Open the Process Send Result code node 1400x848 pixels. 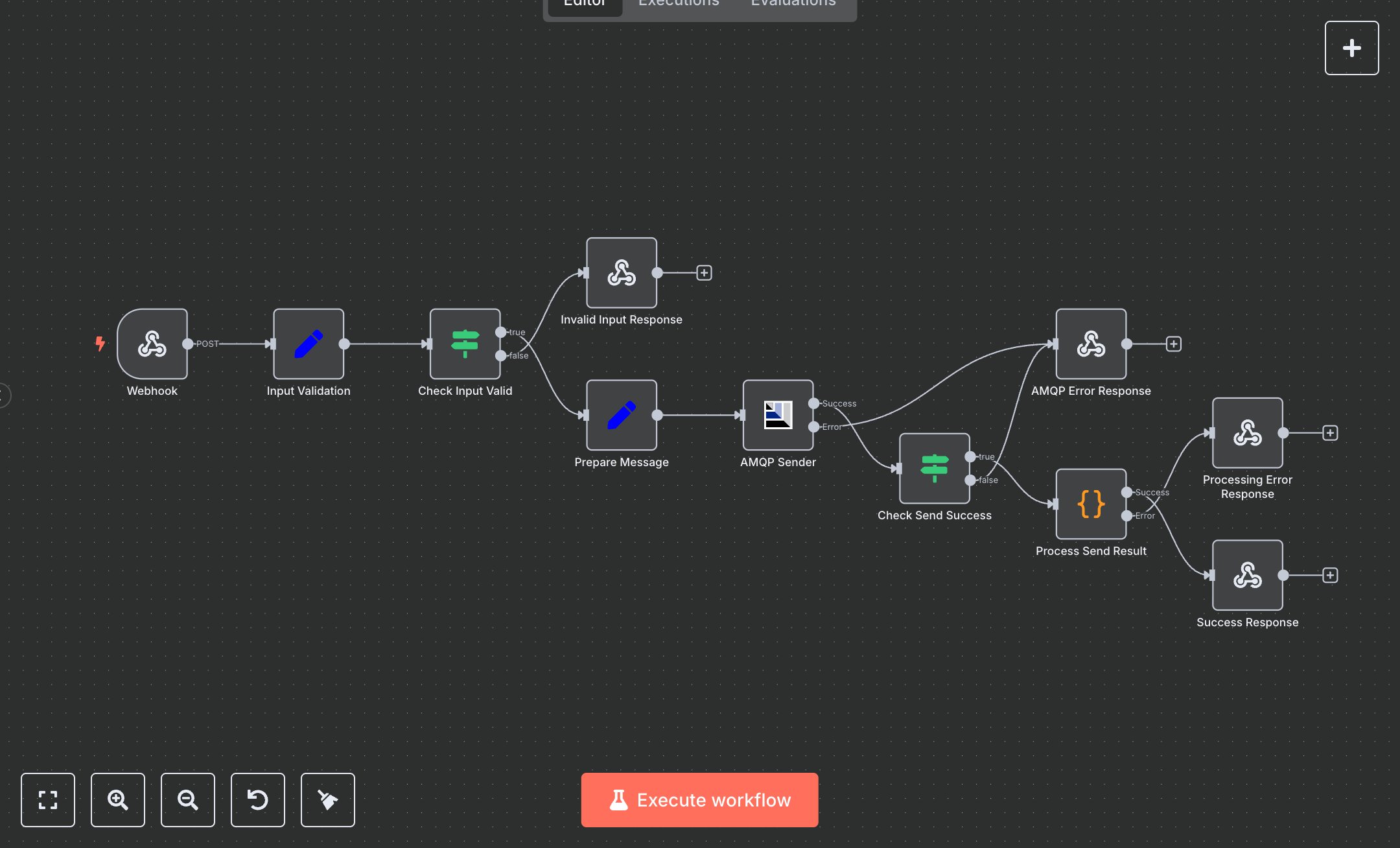[1091, 504]
